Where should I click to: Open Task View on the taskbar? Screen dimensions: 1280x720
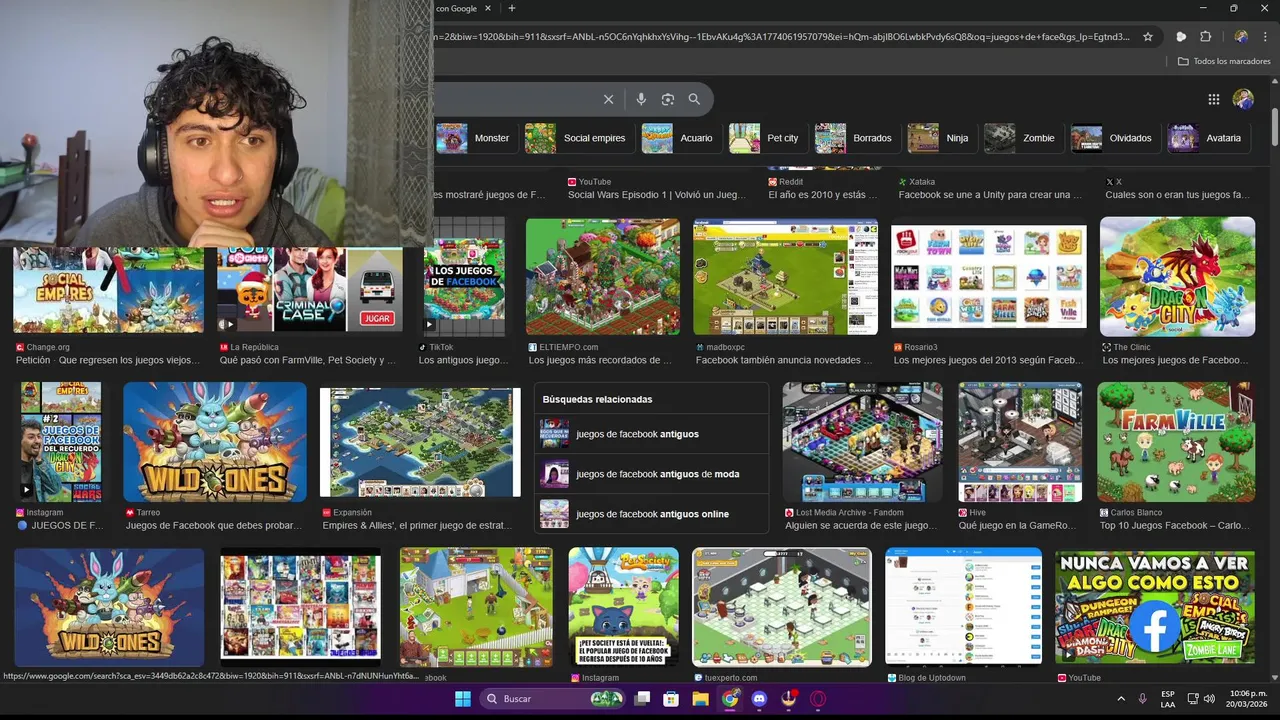coord(643,699)
